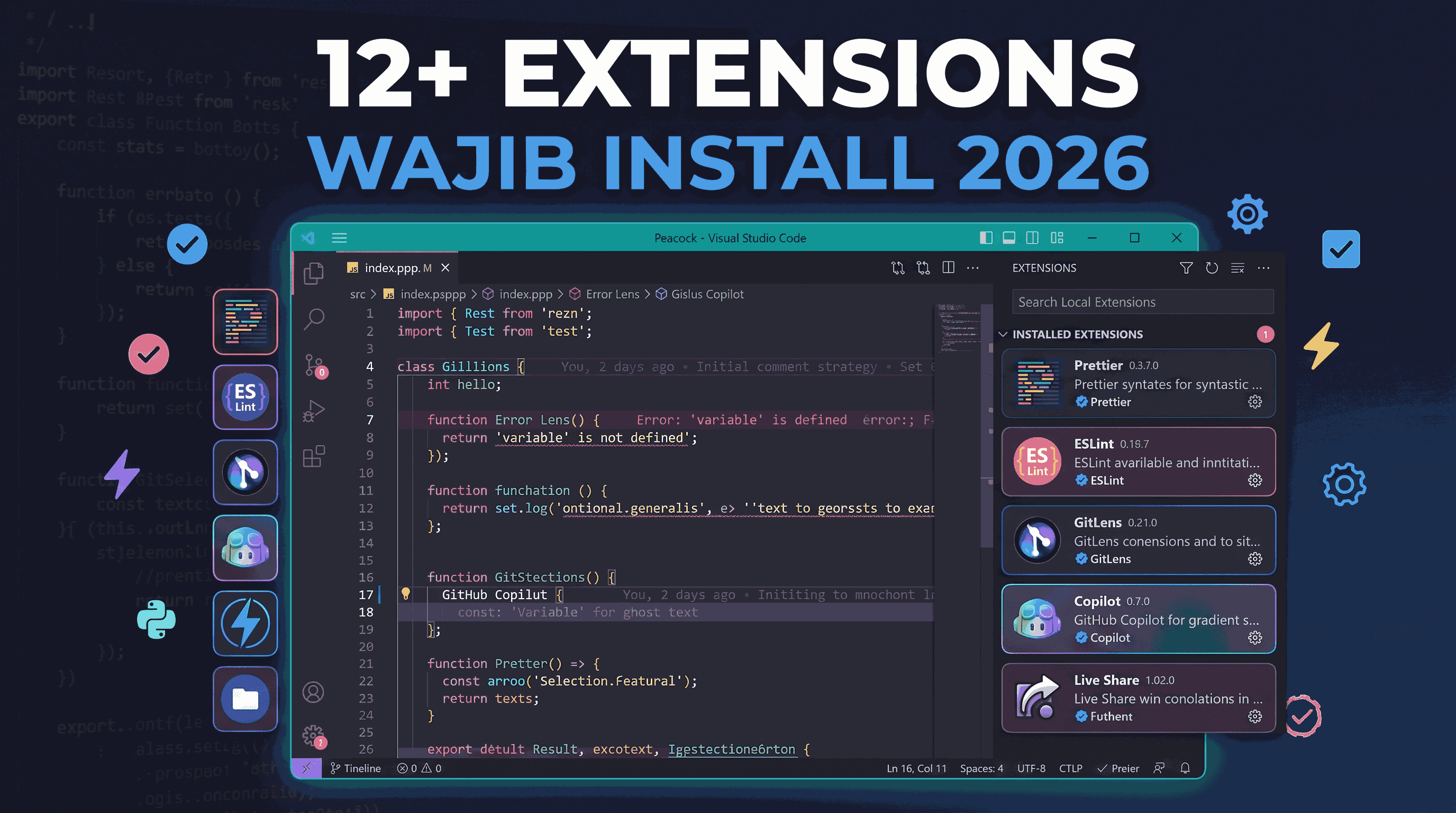This screenshot has height=813, width=1456.
Task: Open the GitLens extension gear menu
Action: (x=1255, y=559)
